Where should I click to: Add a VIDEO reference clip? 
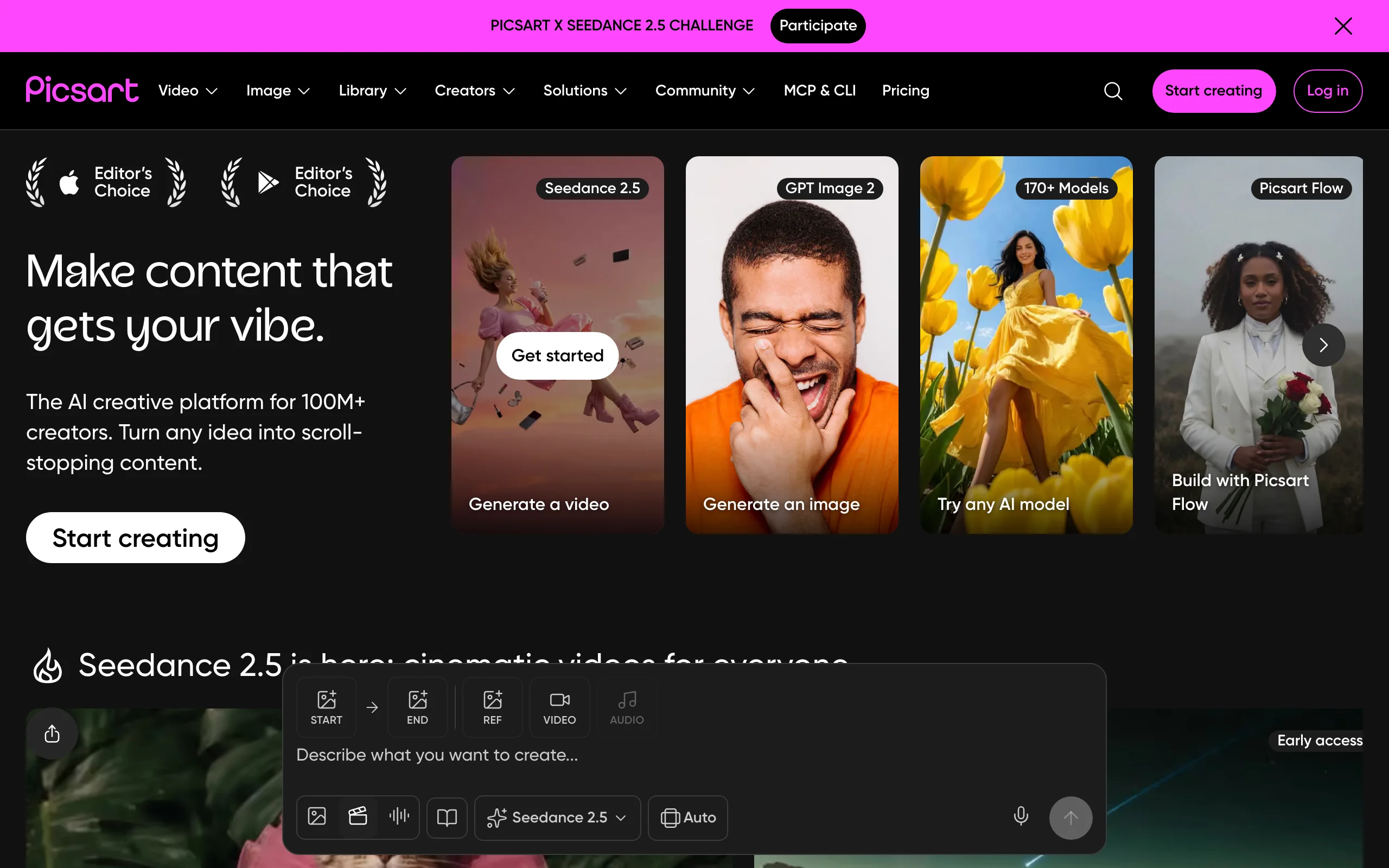coord(559,707)
